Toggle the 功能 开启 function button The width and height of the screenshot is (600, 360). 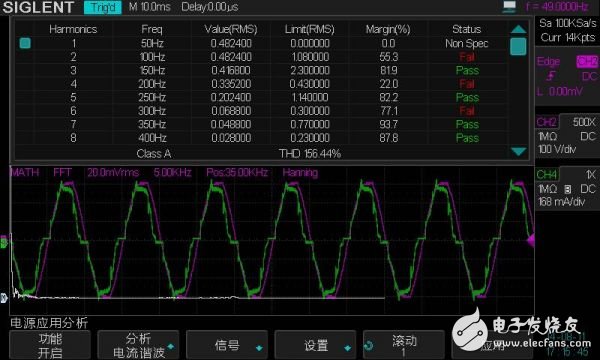coord(50,345)
